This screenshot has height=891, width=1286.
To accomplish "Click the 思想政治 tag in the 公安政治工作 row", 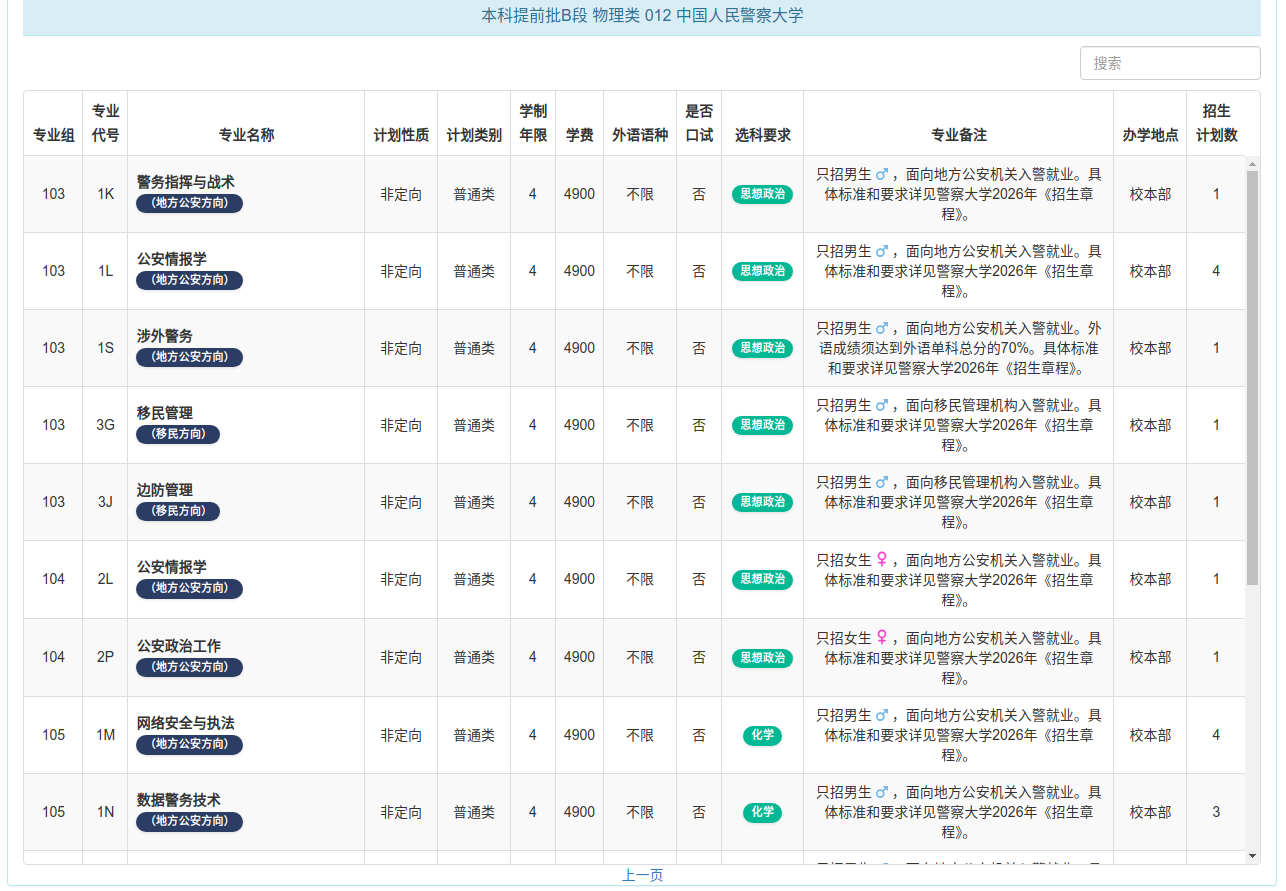I will click(762, 658).
